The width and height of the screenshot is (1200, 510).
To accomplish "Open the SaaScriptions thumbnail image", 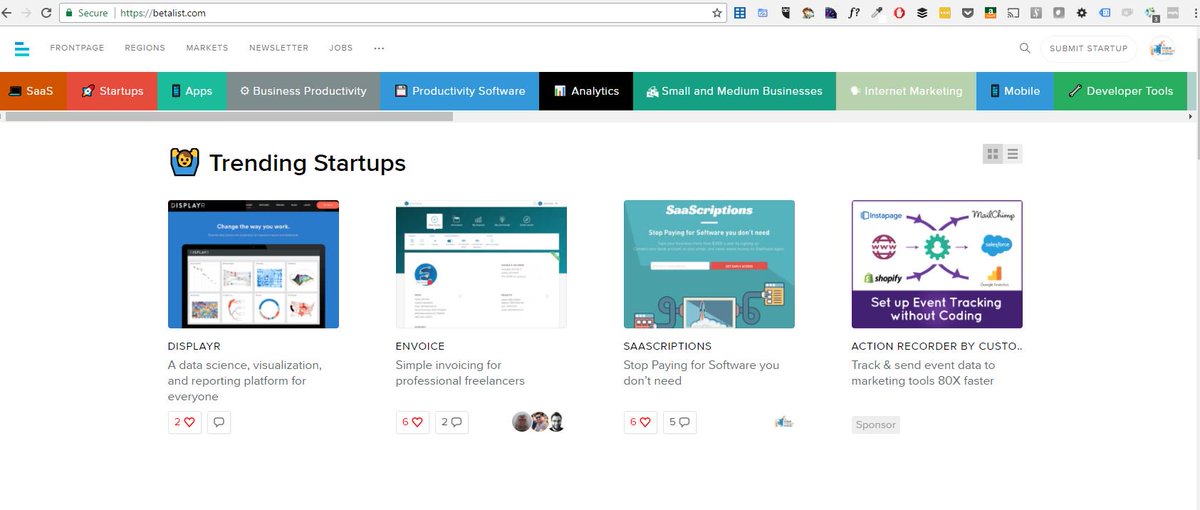I will (x=709, y=264).
